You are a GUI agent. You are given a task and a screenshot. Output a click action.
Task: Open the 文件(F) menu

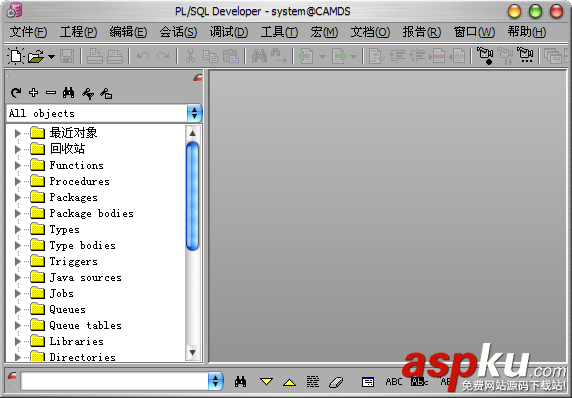[x=28, y=32]
